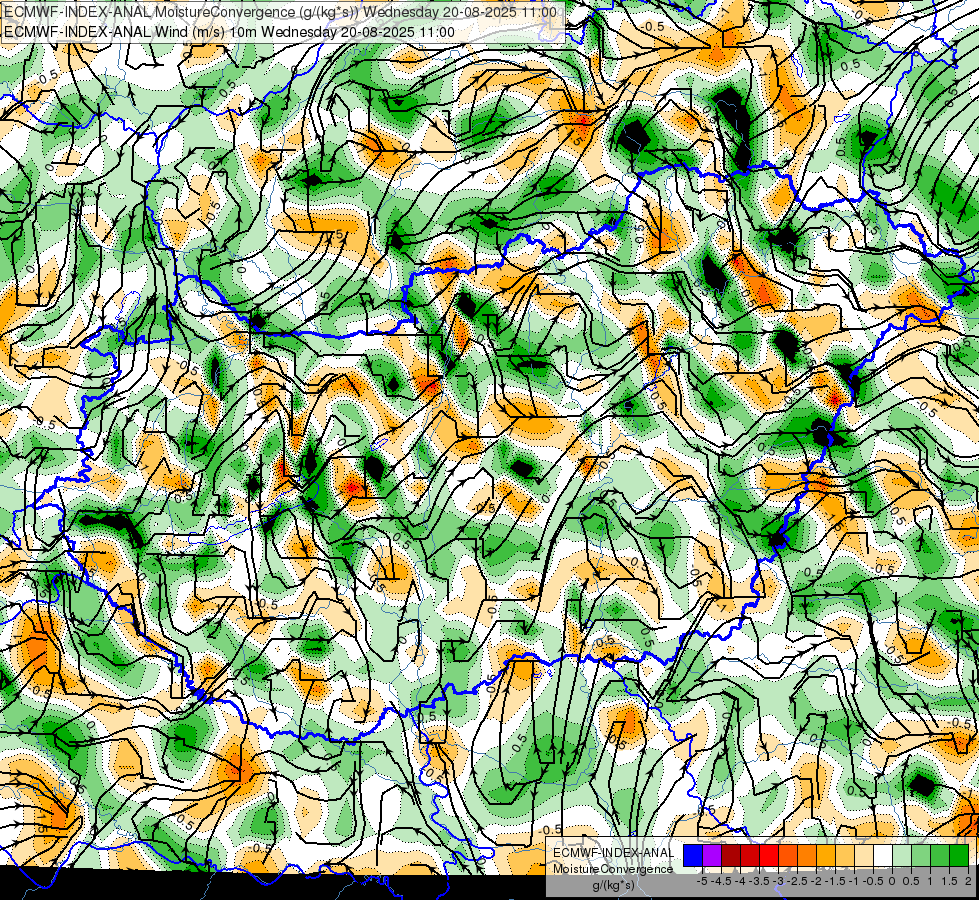Click the legend tick value 2
979x900 pixels.
tap(968, 881)
